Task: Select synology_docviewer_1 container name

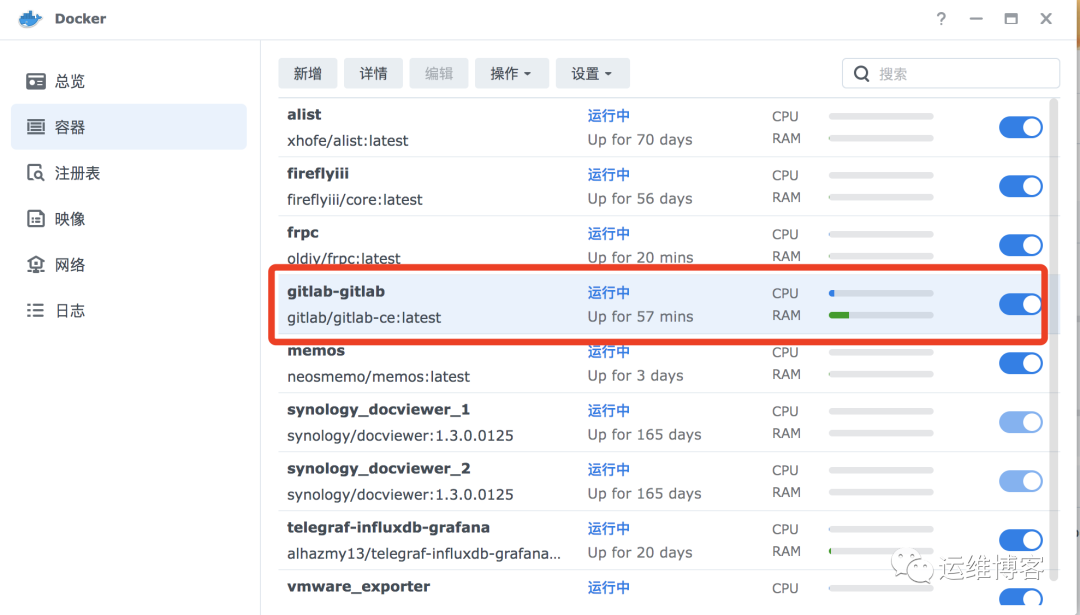Action: (x=379, y=410)
